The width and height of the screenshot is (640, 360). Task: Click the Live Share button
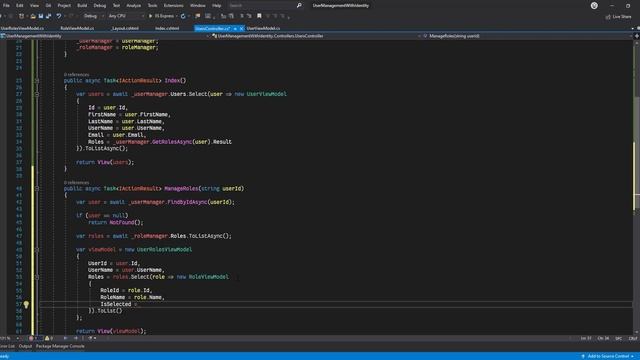click(x=618, y=16)
